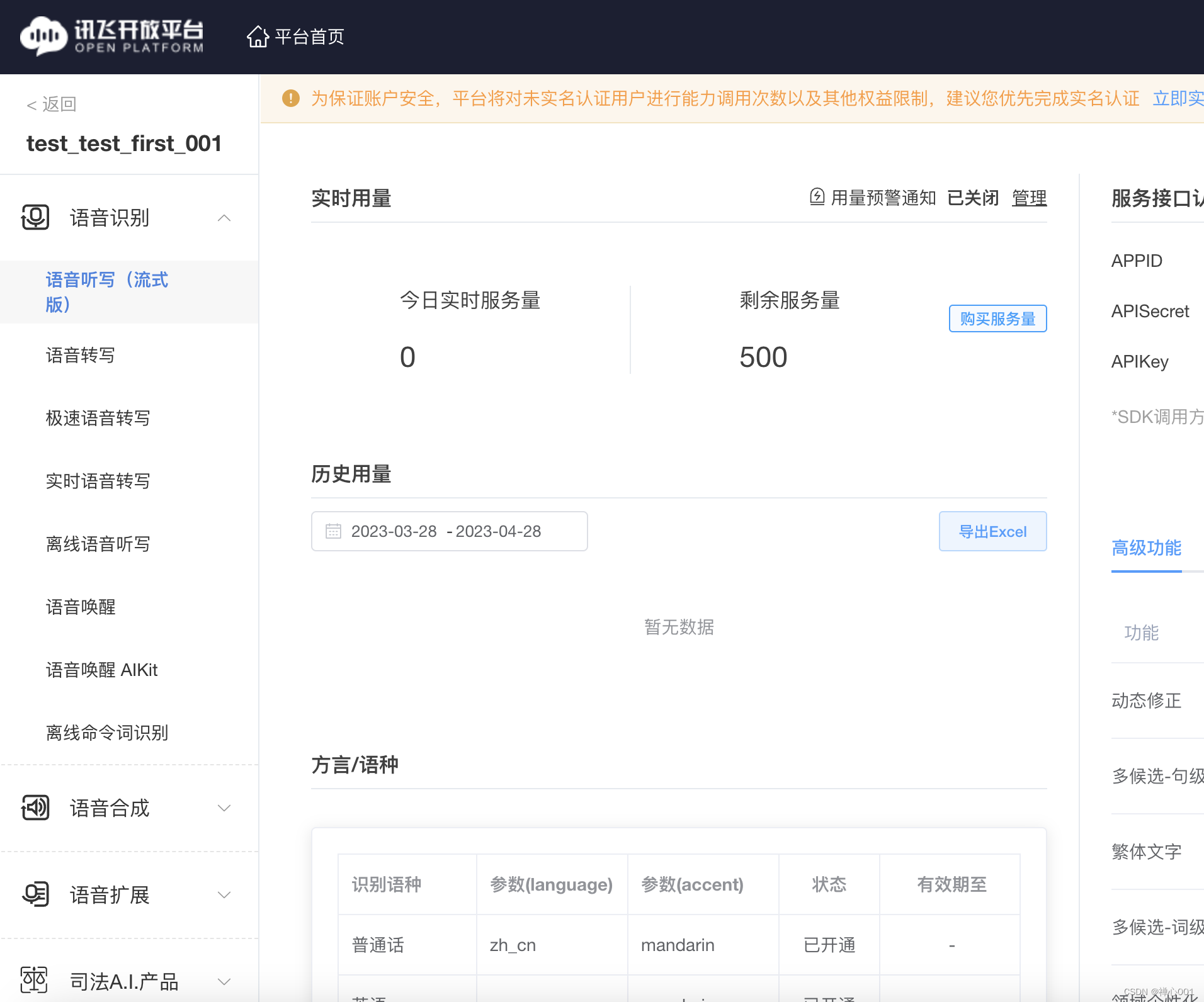Click the bell icon beside 用量预警通知
The width and height of the screenshot is (1204, 1002).
[815, 197]
